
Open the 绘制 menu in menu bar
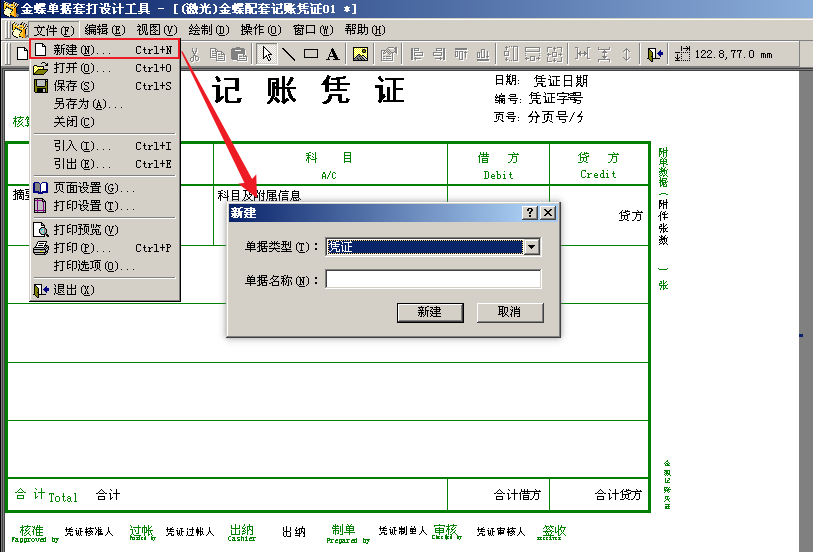tap(207, 30)
